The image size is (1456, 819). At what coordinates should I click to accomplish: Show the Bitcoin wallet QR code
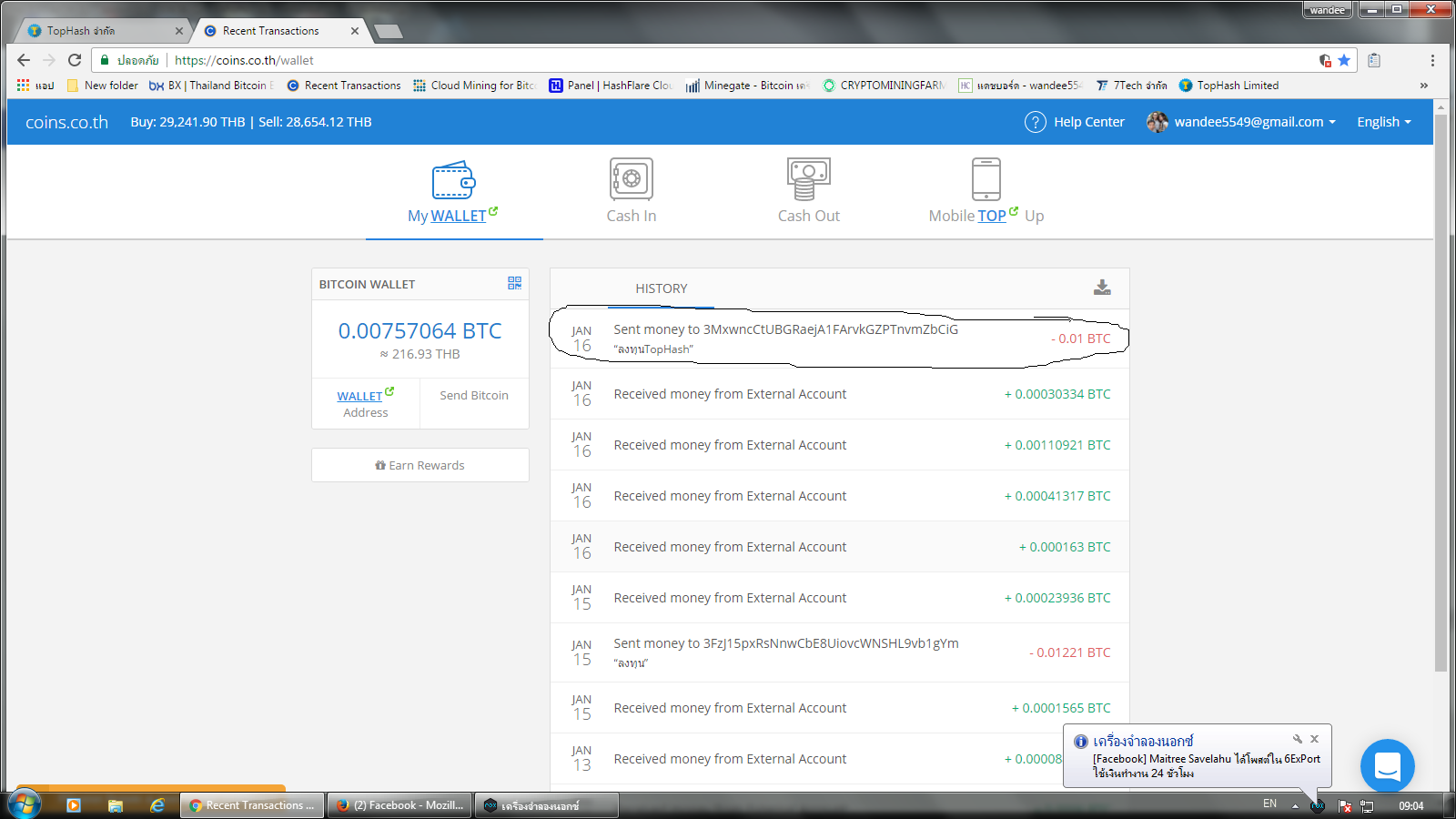click(x=514, y=283)
